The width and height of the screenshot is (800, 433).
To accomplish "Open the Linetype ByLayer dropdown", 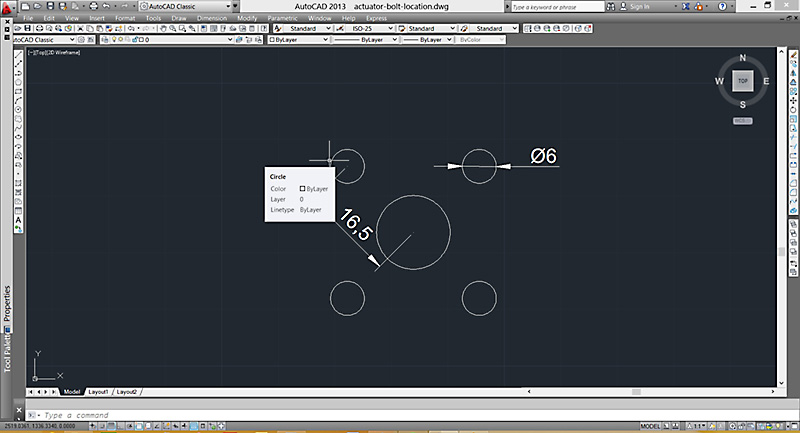I will (x=394, y=40).
